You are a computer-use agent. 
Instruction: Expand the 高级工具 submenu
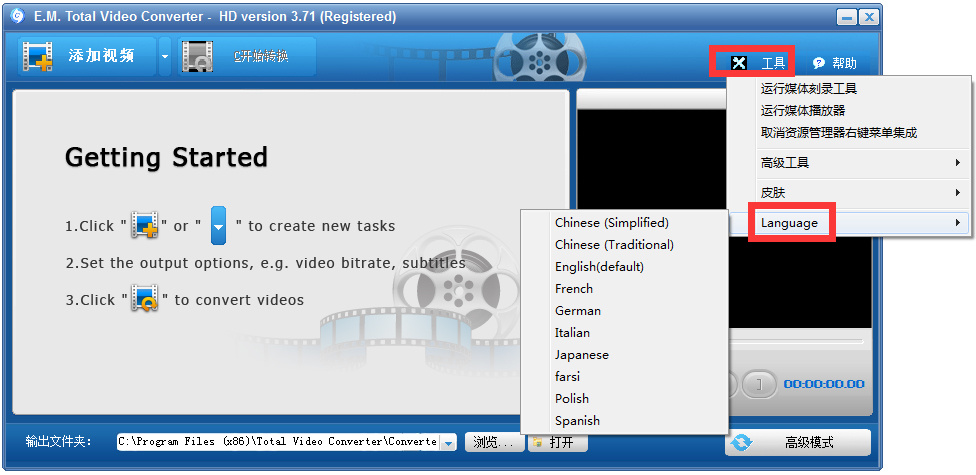pos(848,163)
